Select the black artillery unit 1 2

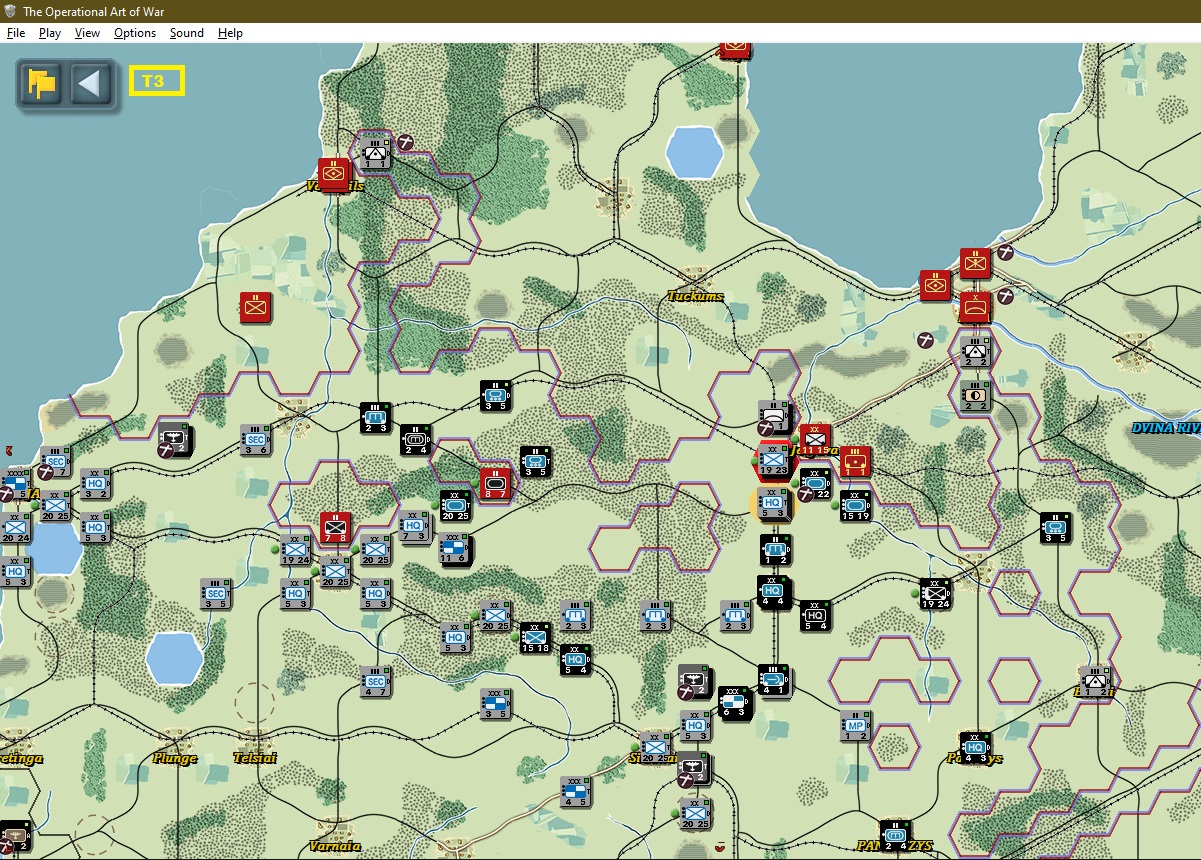775,549
